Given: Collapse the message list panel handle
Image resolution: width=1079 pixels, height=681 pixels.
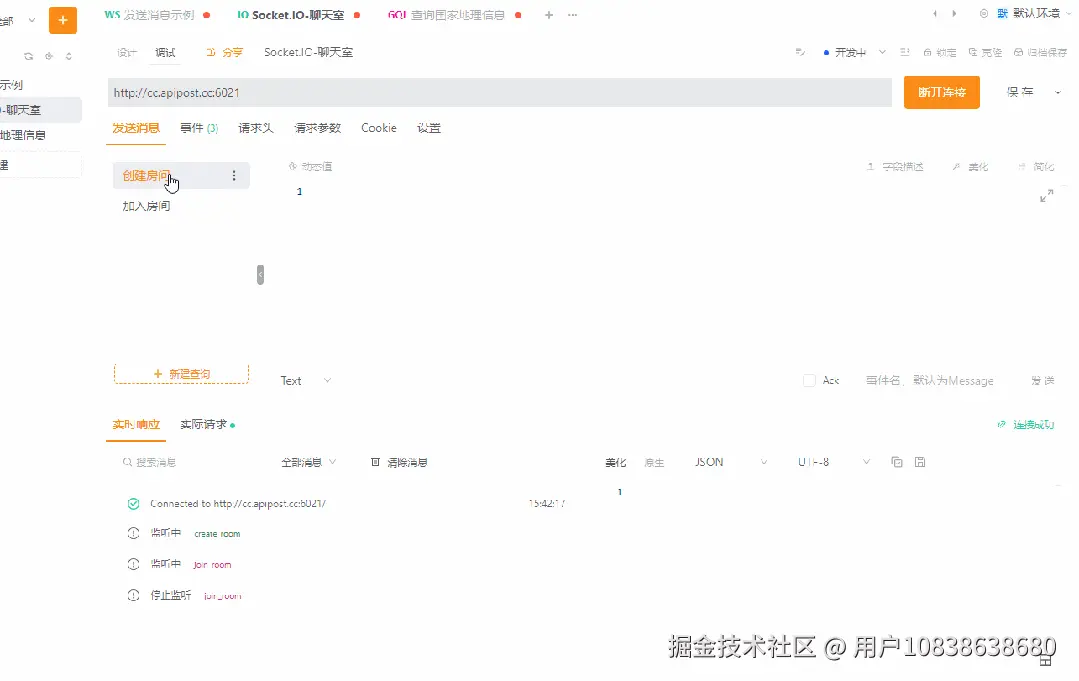Looking at the screenshot, I should 260,275.
